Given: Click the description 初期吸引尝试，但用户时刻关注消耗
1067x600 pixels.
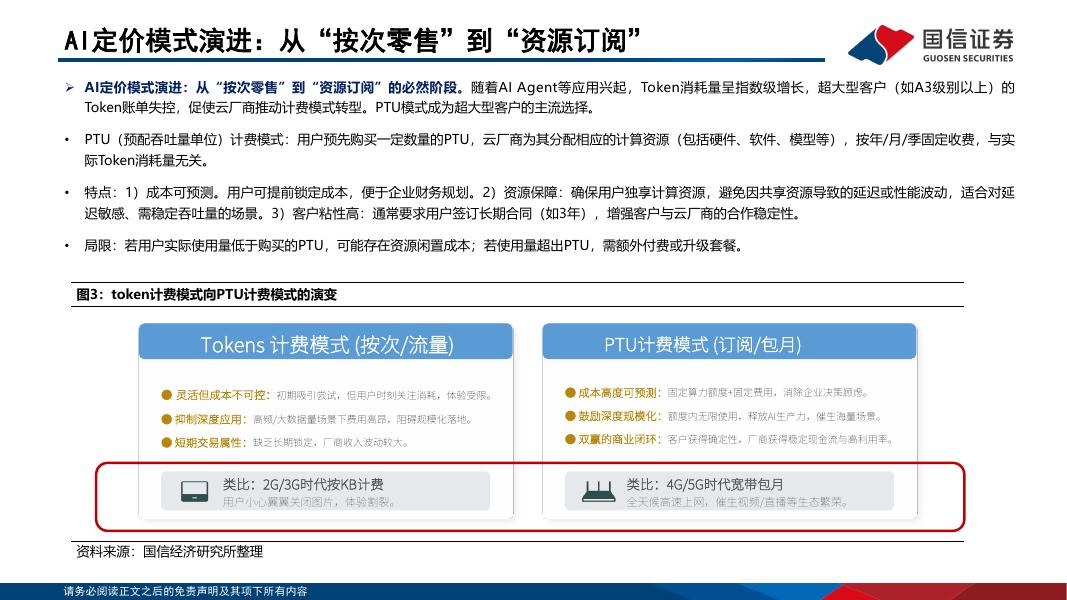Looking at the screenshot, I should [383, 395].
